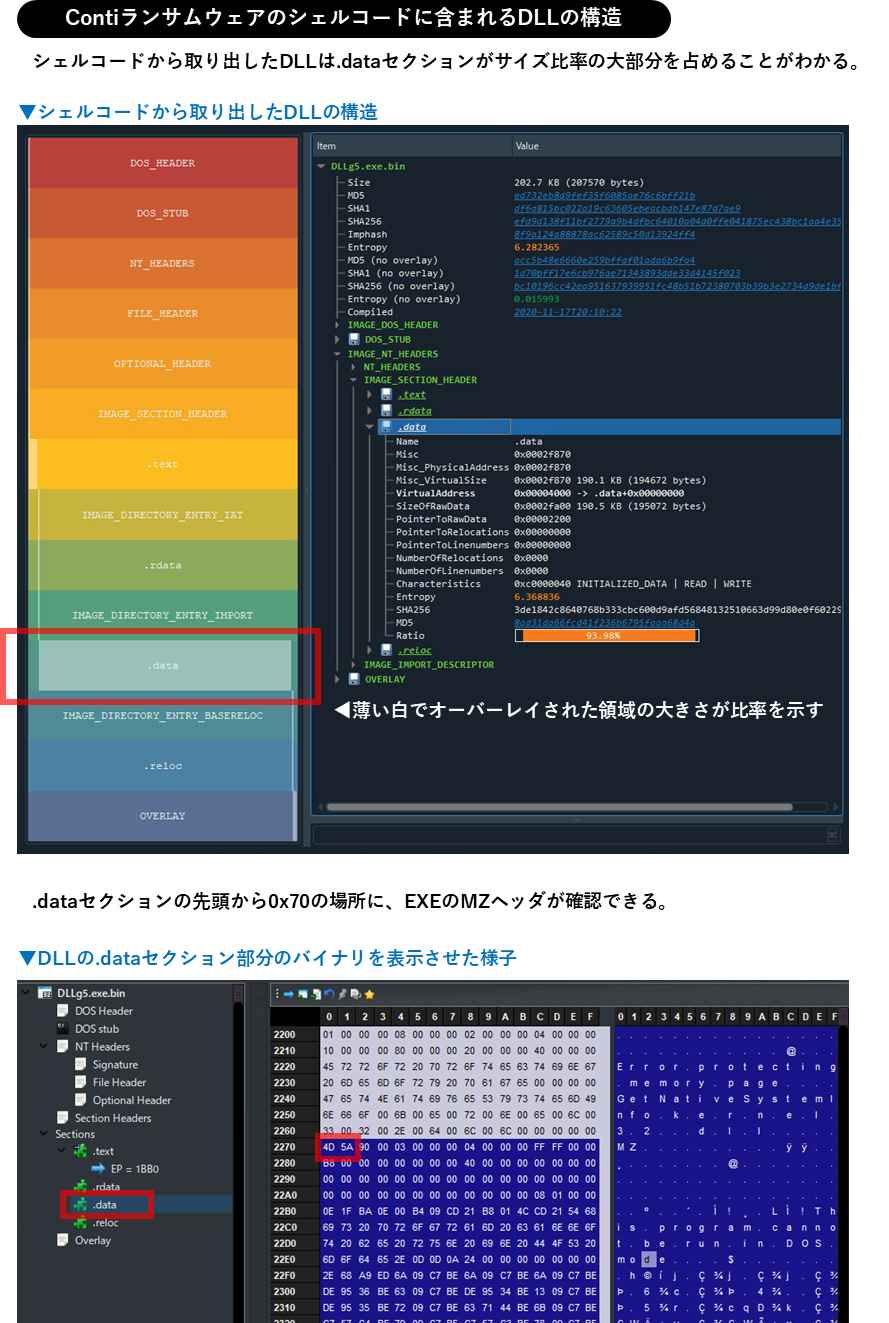The height and width of the screenshot is (1323, 889).
Task: Click the Optional Header document icon
Action: pyautogui.click(x=81, y=1099)
